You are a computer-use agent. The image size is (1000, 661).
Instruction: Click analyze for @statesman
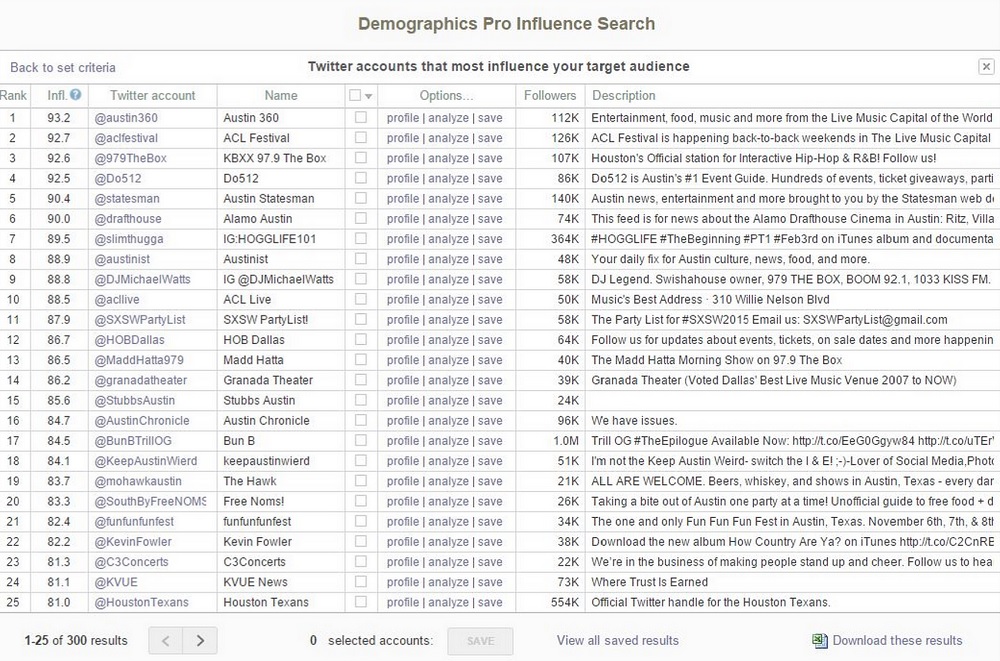coord(448,199)
